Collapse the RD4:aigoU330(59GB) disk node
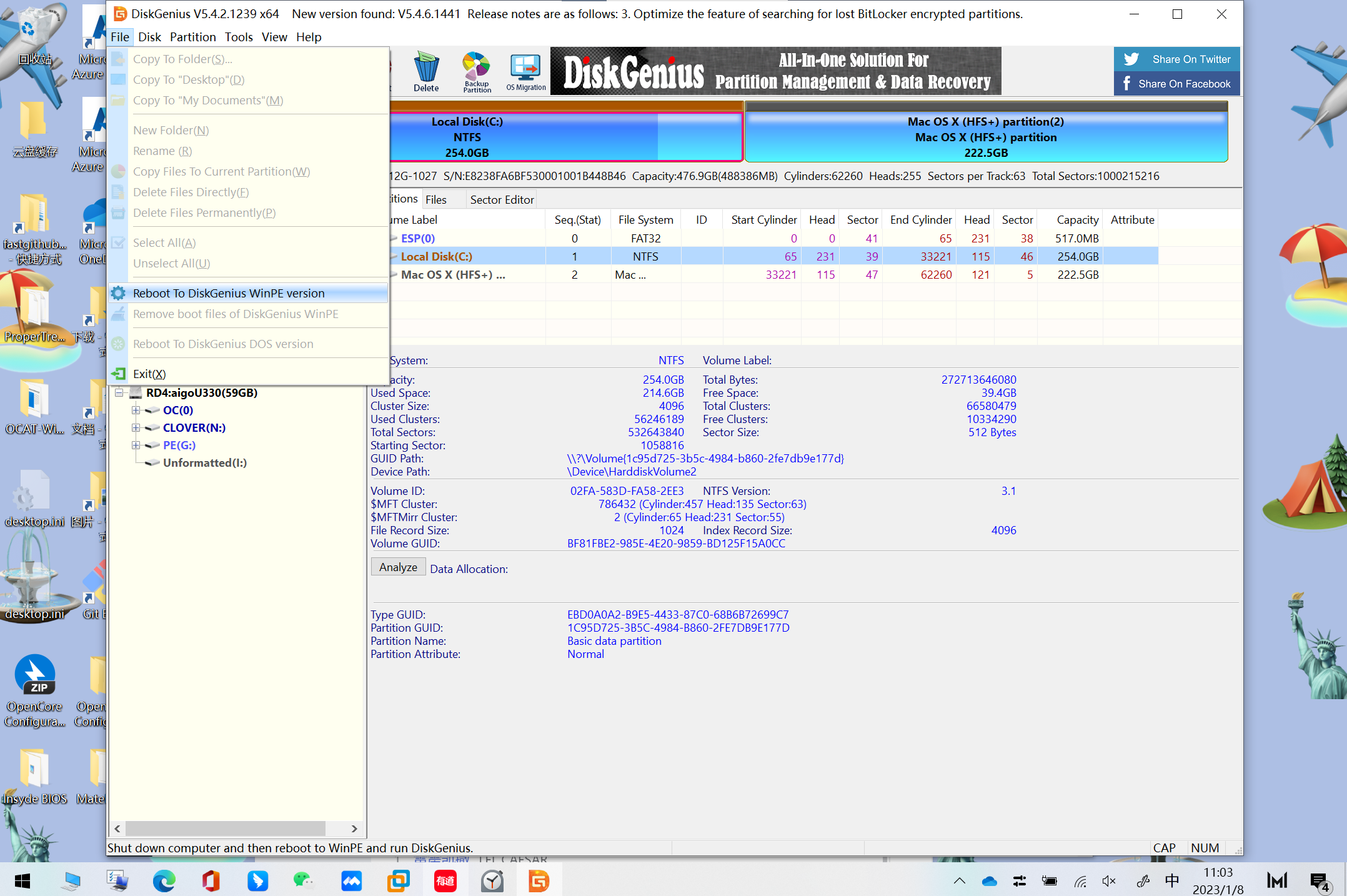Image resolution: width=1347 pixels, height=896 pixels. pyautogui.click(x=119, y=392)
